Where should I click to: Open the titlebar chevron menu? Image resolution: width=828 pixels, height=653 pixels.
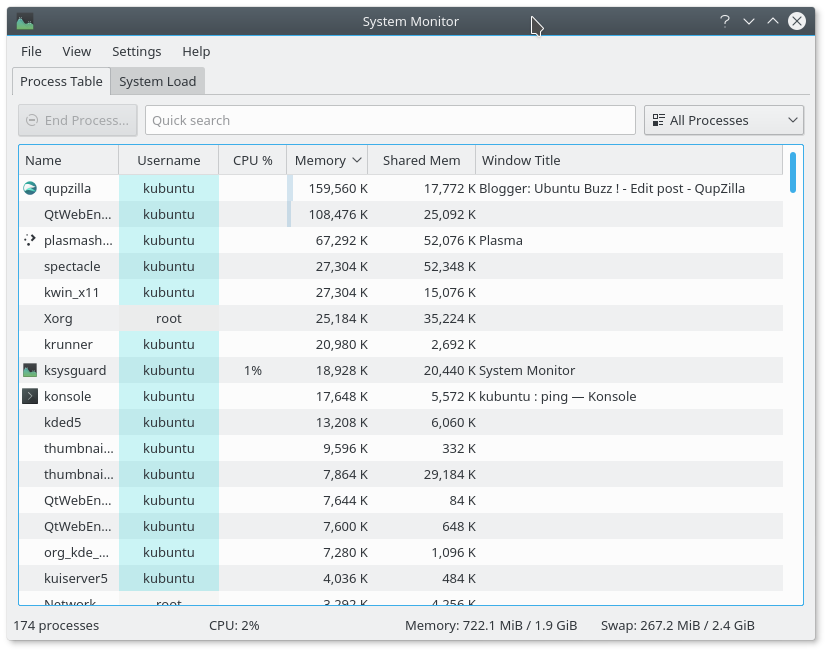(748, 20)
